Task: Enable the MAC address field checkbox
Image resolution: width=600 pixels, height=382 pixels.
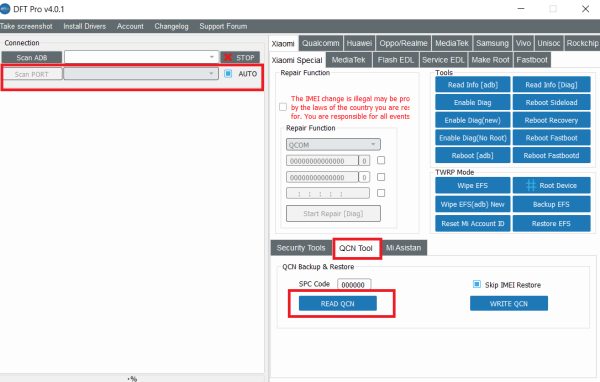Action: tap(381, 193)
